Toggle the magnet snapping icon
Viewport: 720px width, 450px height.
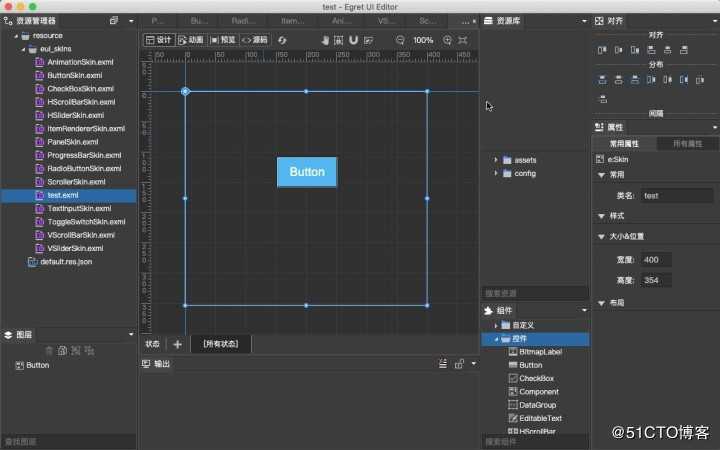353,40
